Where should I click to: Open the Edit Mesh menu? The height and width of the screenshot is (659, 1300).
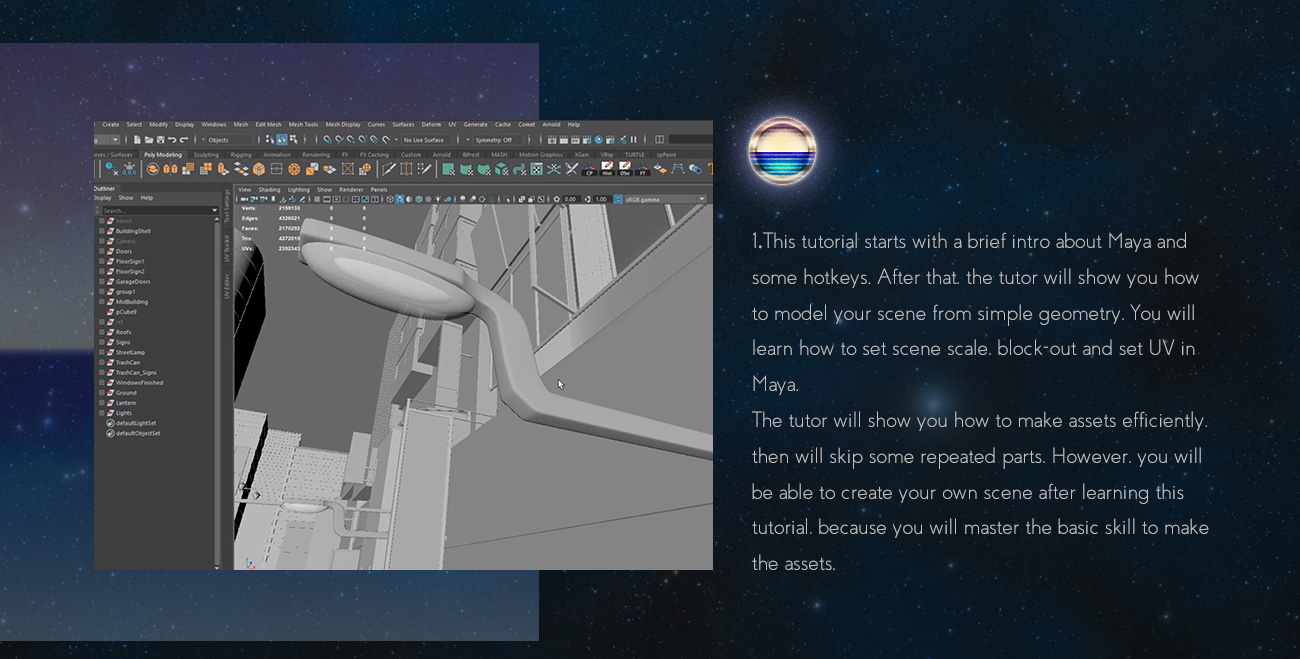(268, 125)
